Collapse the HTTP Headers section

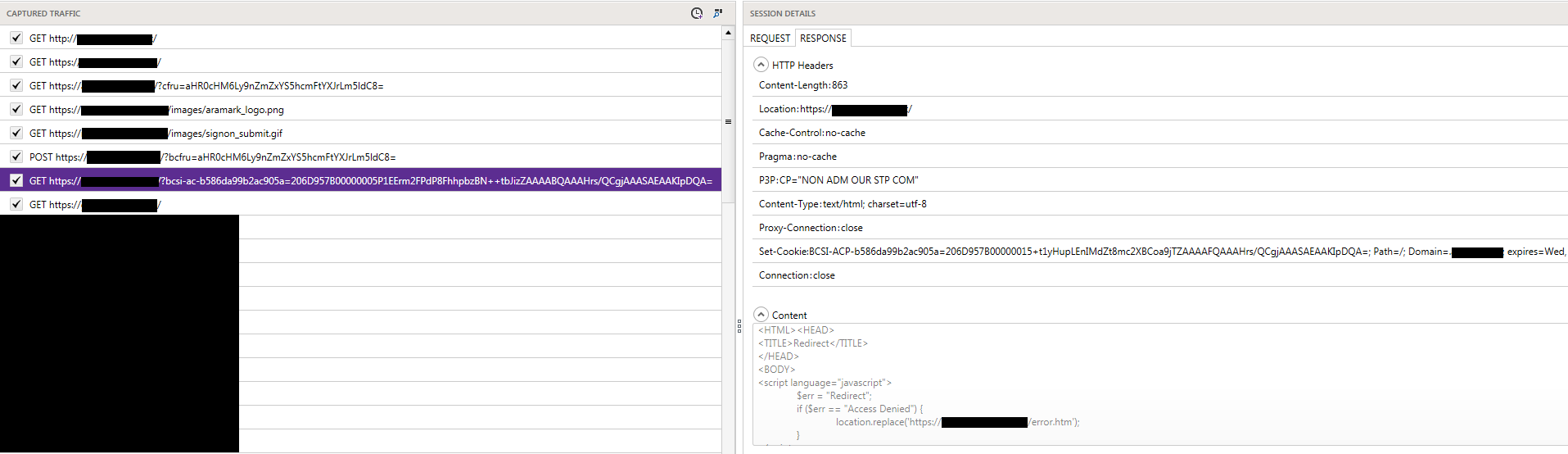coord(761,65)
